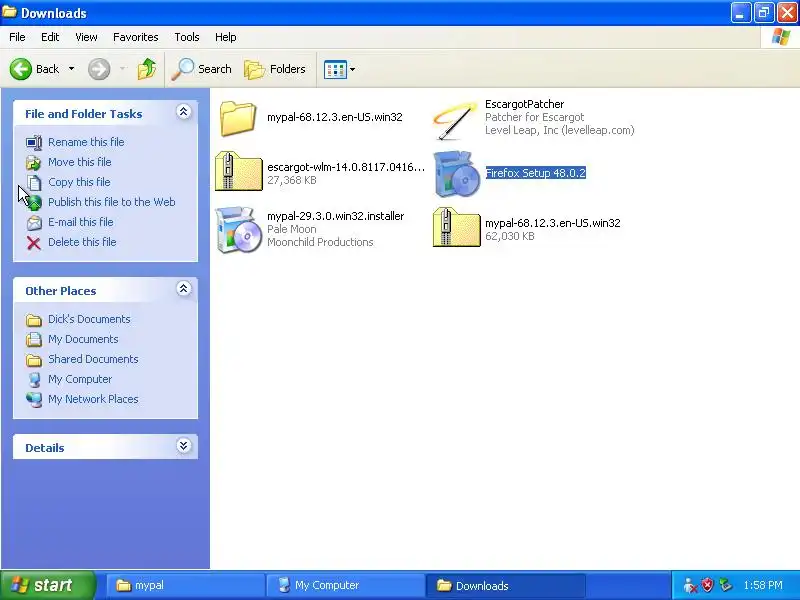
Task: Switch to the mypal taskbar window
Action: (x=186, y=585)
